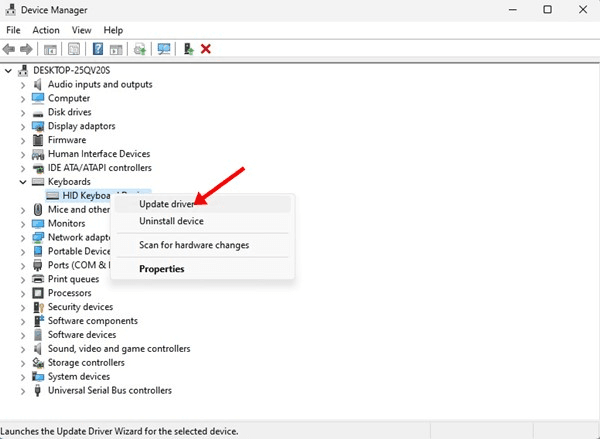Click the Disk drives icon
The height and width of the screenshot is (439, 600).
point(38,113)
